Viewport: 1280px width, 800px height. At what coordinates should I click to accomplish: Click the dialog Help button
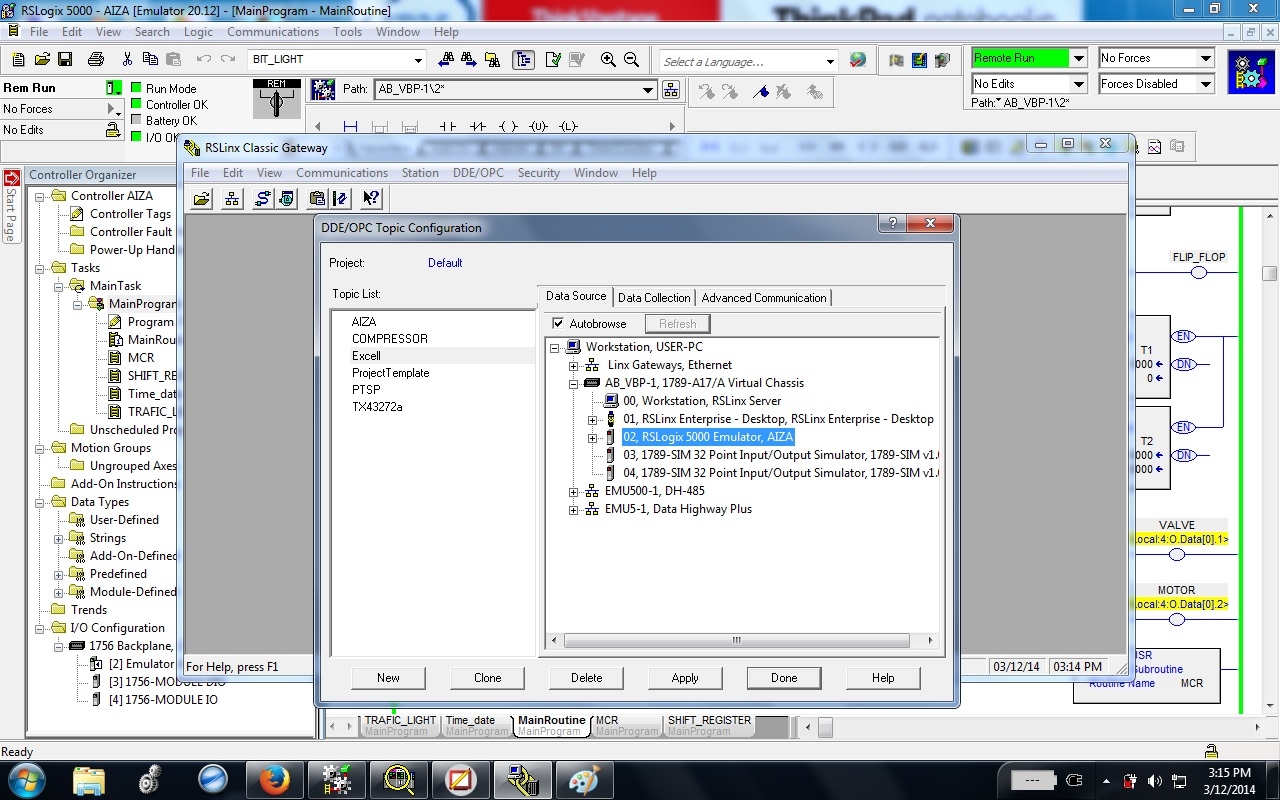[883, 678]
